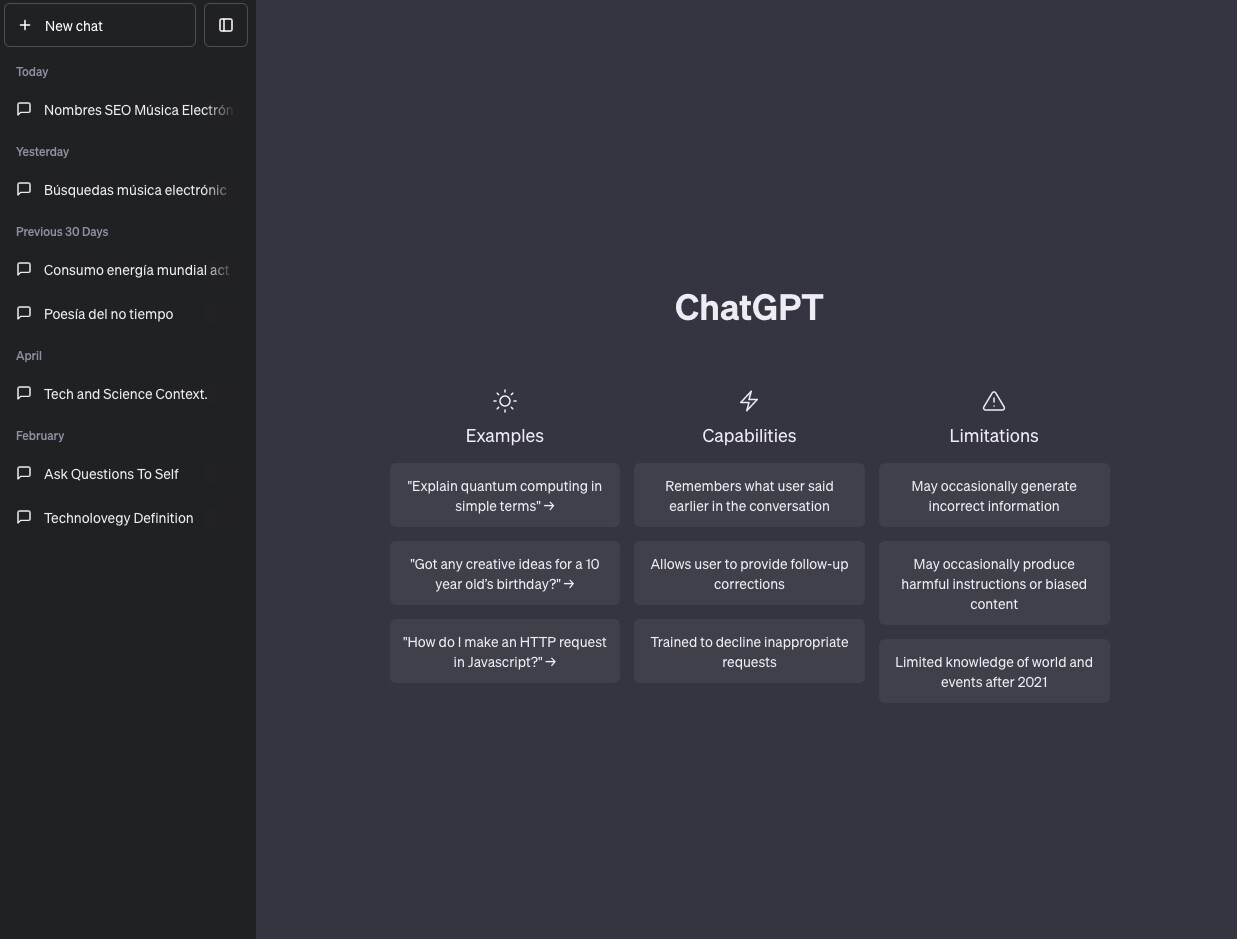The height and width of the screenshot is (939, 1237).
Task: Click the chat icon beside Technolovegy Definition
Action: point(25,517)
